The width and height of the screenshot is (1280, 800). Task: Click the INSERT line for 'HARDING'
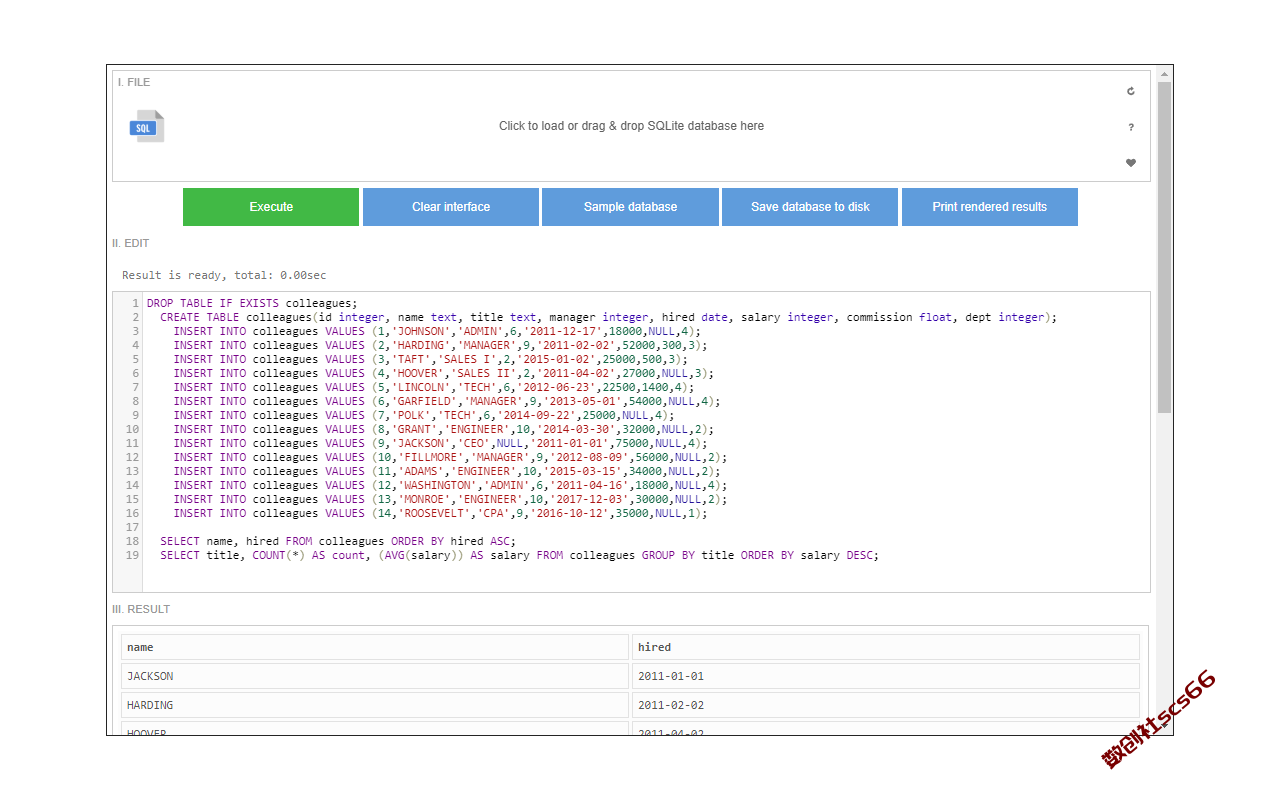coord(441,345)
